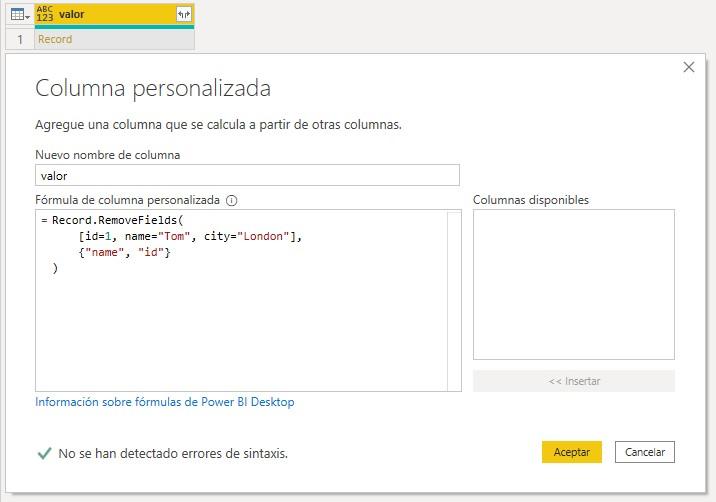This screenshot has width=716, height=502.
Task: Click the no syntax errors message
Action: point(173,453)
